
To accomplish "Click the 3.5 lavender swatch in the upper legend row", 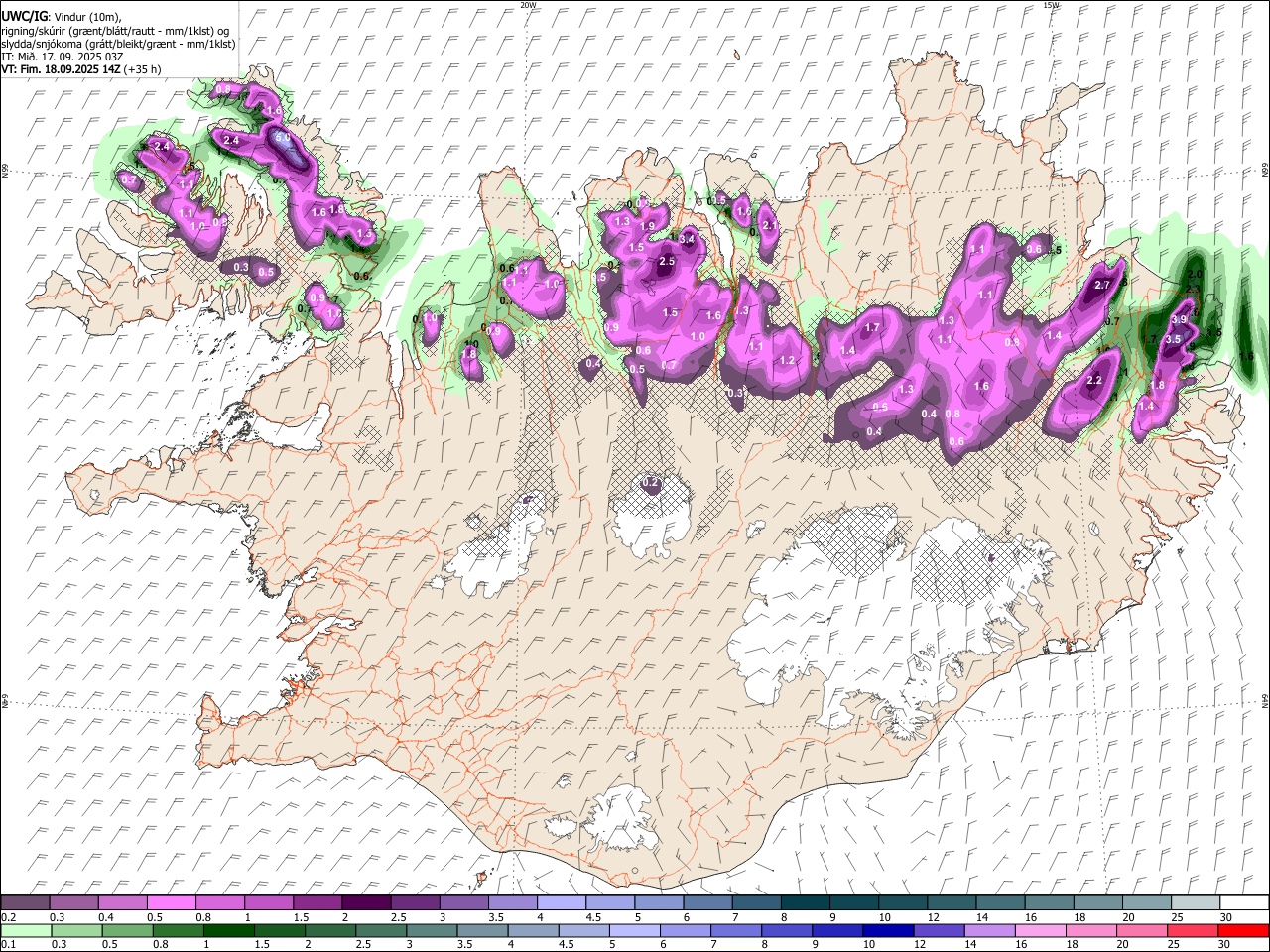I will click(x=512, y=903).
